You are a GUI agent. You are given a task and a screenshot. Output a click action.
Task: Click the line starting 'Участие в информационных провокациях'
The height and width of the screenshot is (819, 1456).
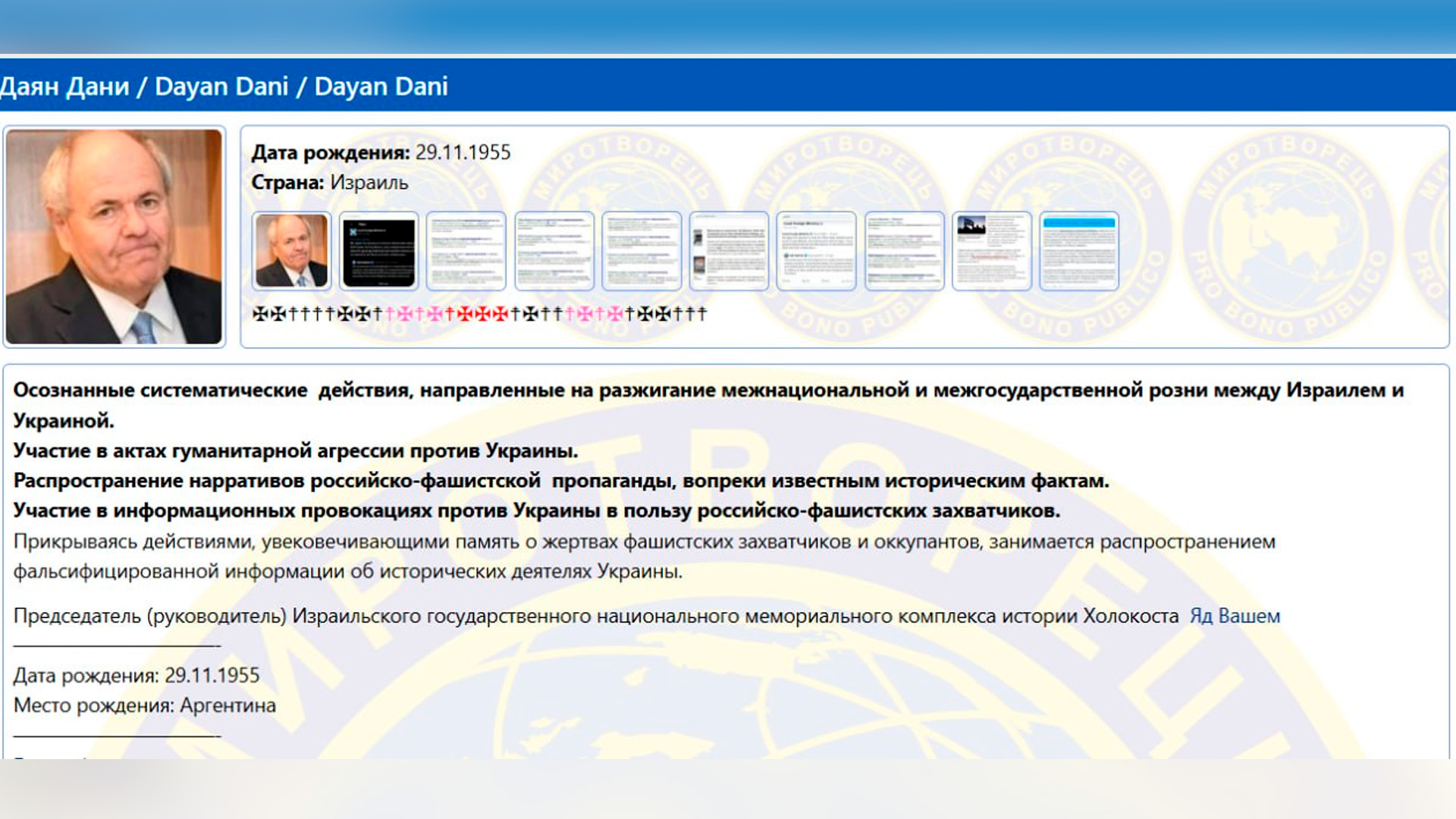pos(537,510)
